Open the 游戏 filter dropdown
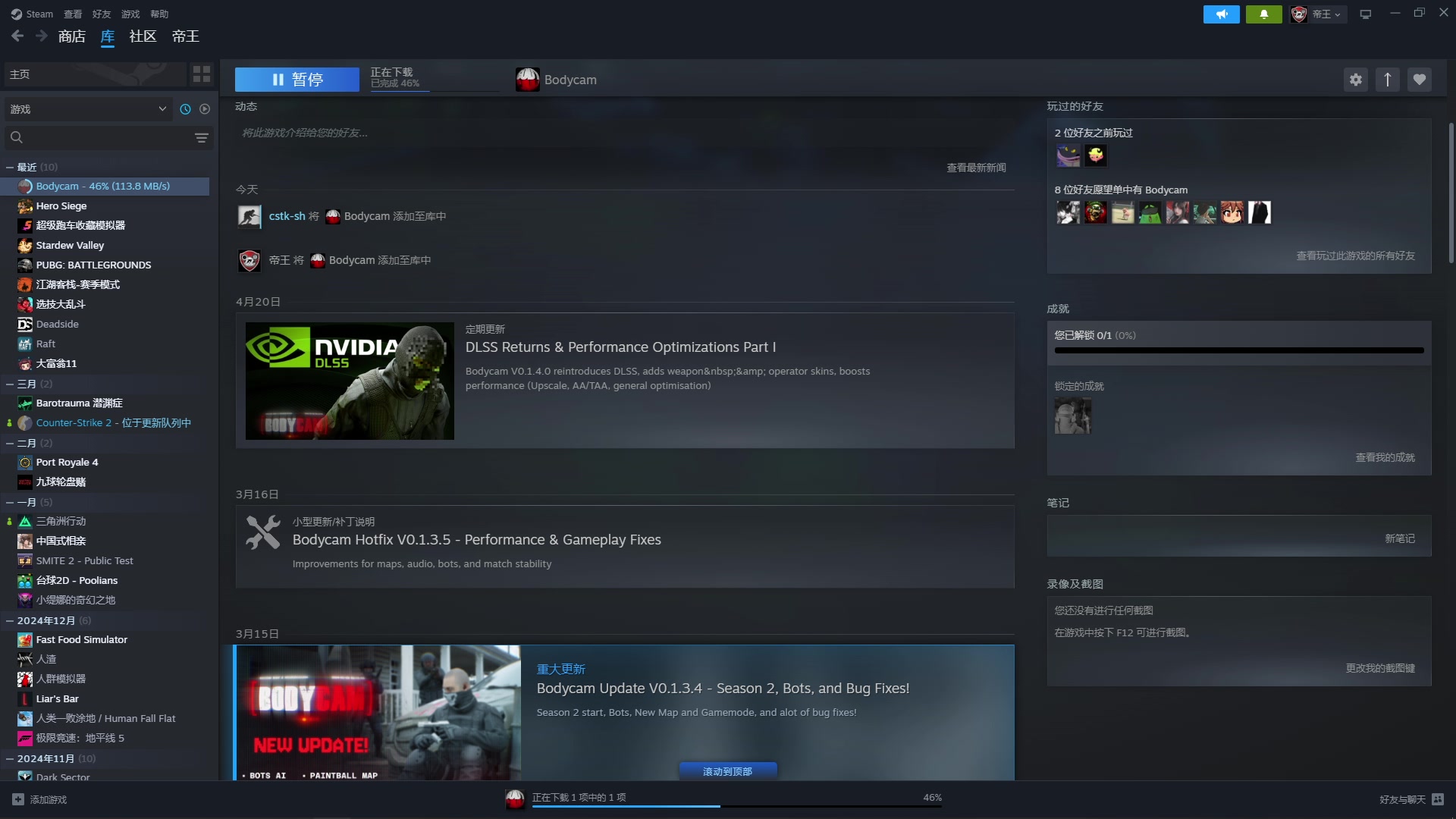 point(88,109)
